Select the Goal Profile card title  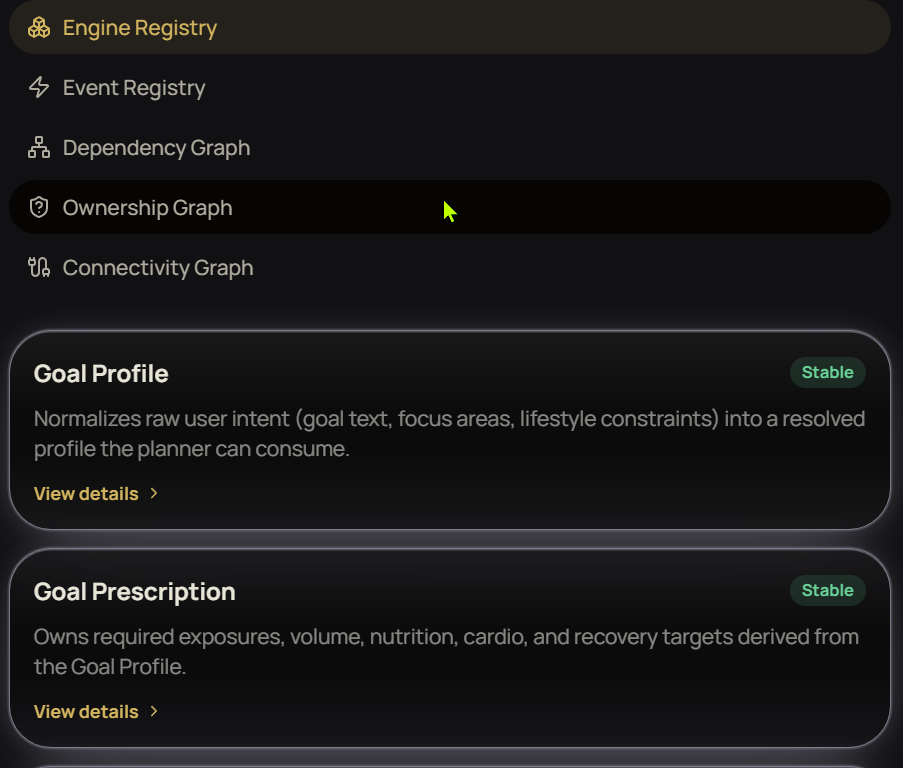tap(101, 374)
